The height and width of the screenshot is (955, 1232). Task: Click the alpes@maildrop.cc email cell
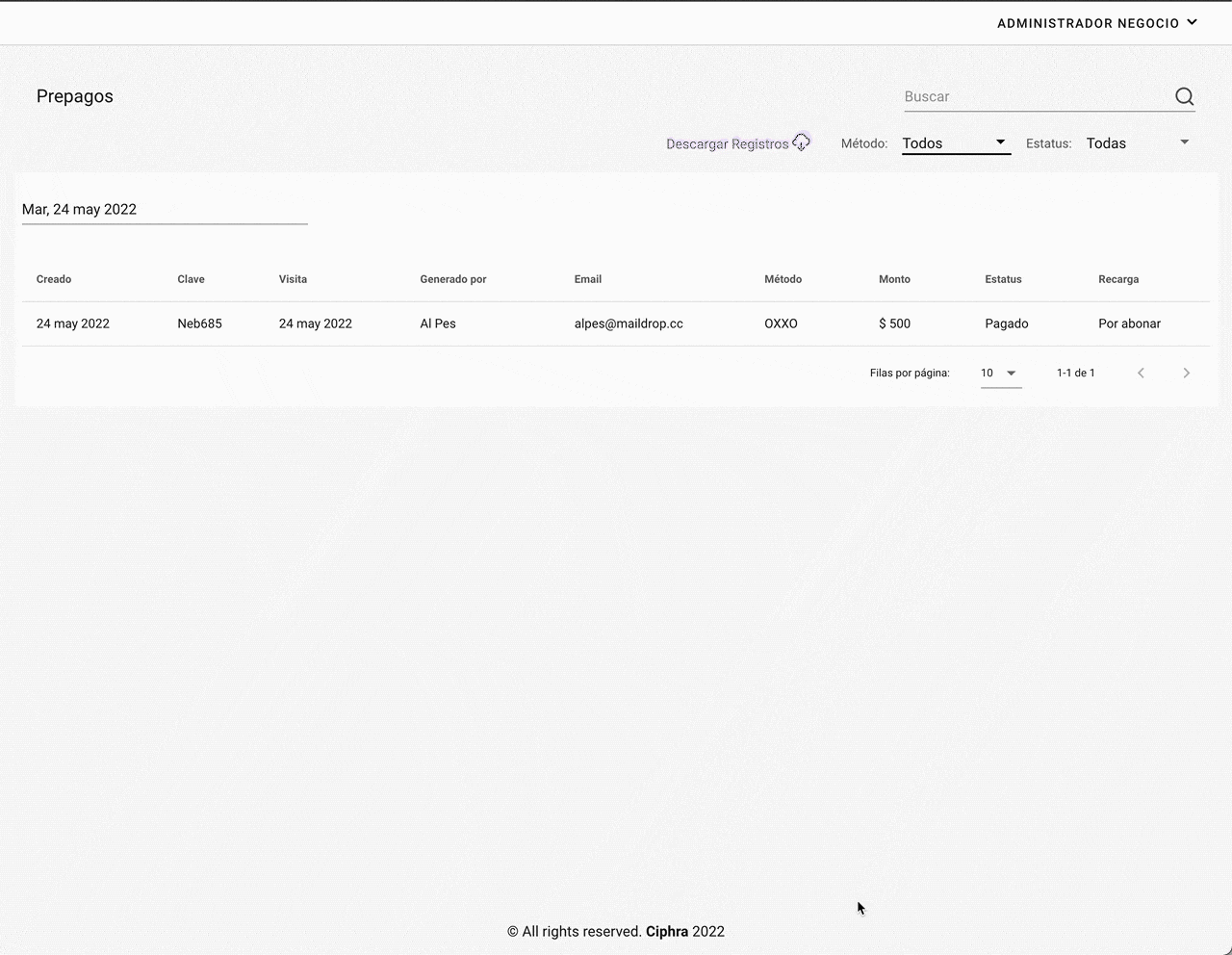pos(629,323)
